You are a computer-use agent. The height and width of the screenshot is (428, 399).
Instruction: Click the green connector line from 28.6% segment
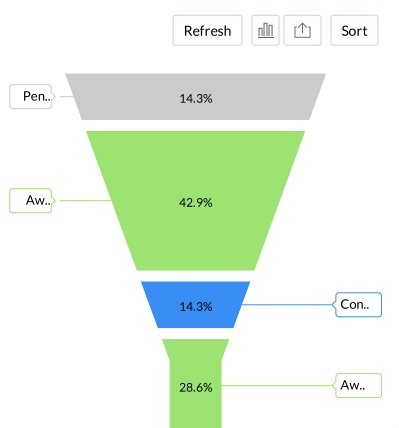coord(277,385)
